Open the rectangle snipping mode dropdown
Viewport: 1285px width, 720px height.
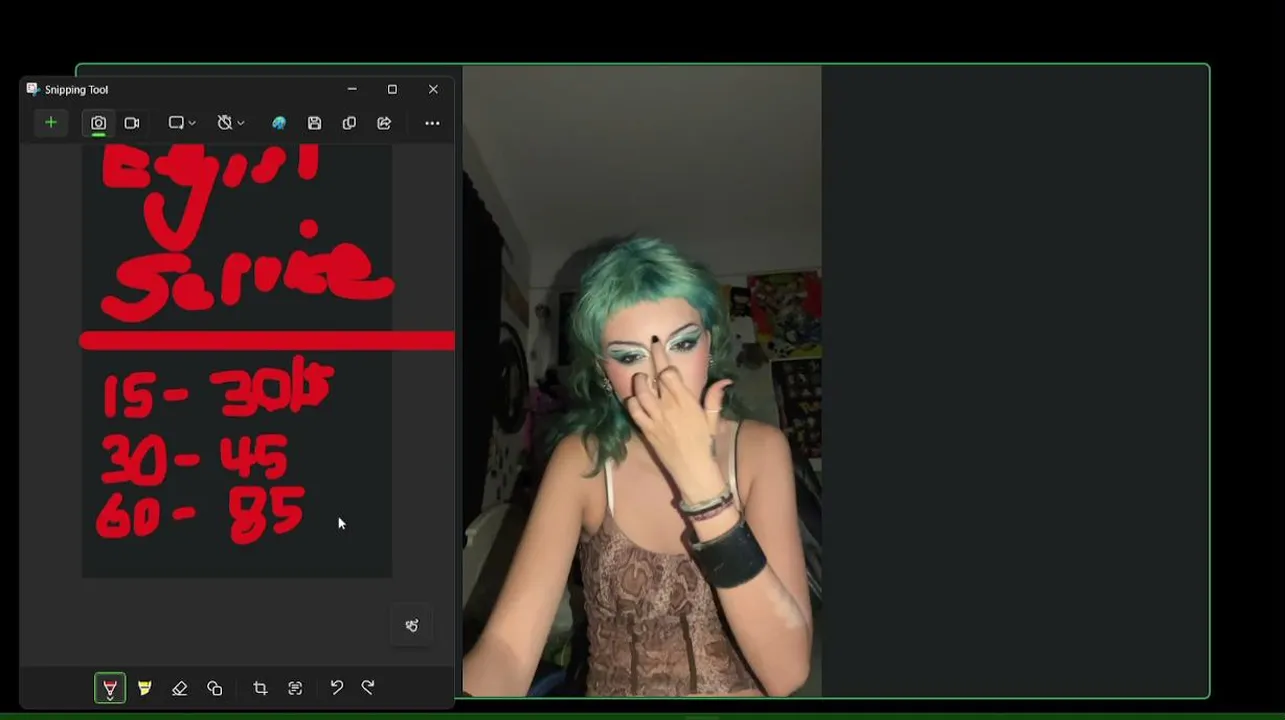(x=181, y=123)
